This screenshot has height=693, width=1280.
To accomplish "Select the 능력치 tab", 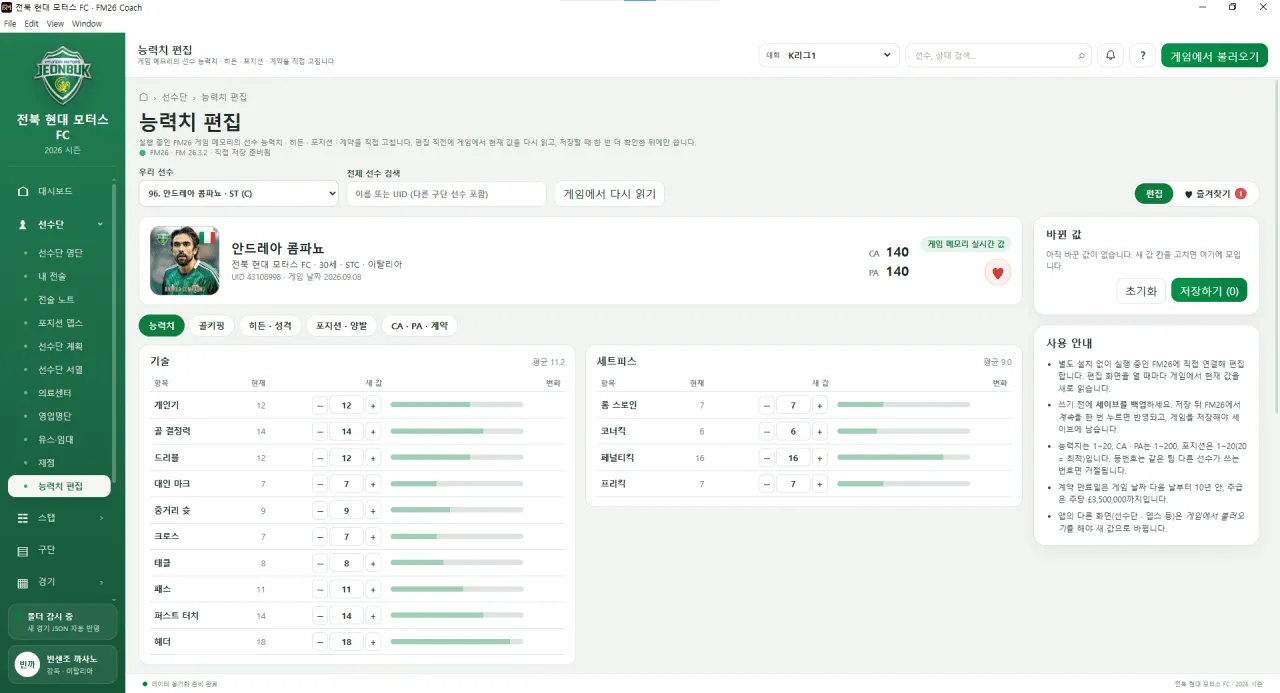I will 161,326.
